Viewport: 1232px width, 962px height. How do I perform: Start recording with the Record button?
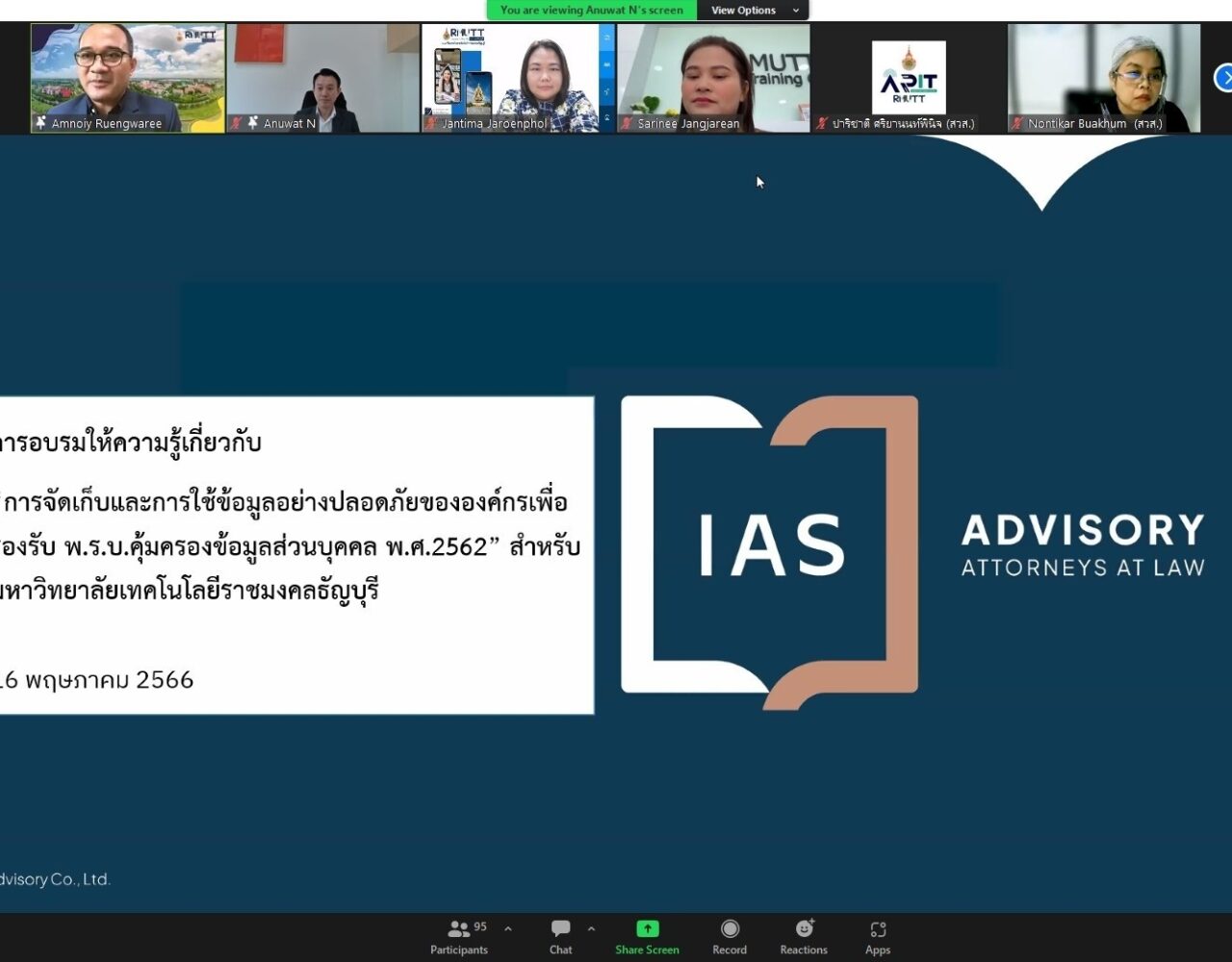pos(730,937)
